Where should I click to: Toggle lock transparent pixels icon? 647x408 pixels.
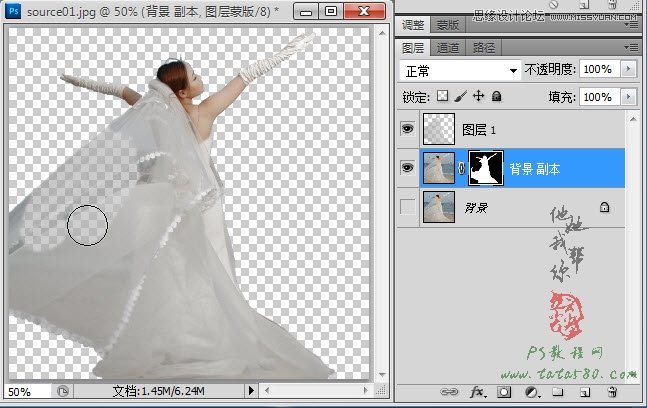click(442, 96)
